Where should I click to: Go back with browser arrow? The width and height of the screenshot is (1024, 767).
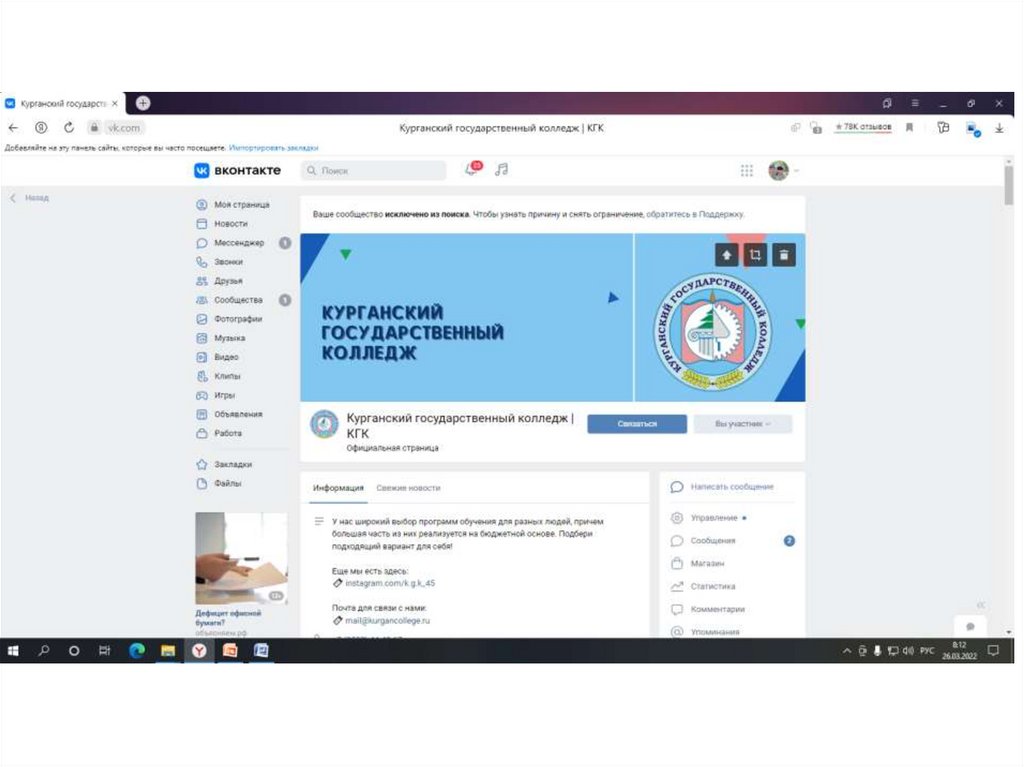[x=13, y=127]
